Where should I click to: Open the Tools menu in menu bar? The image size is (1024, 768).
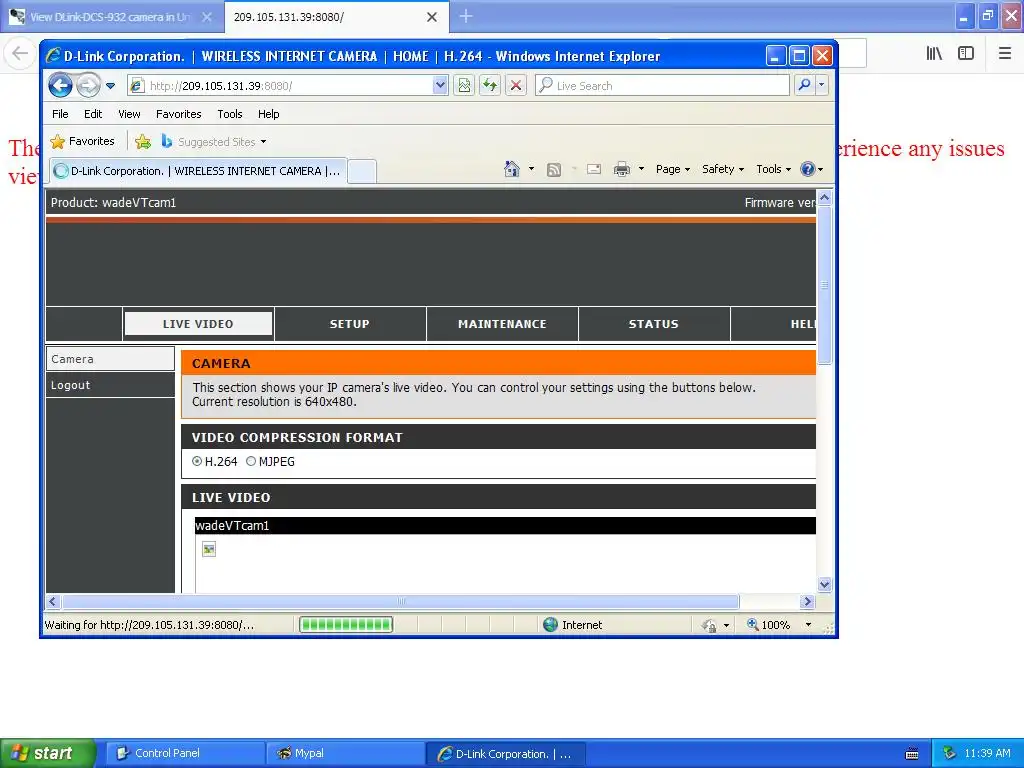(230, 114)
